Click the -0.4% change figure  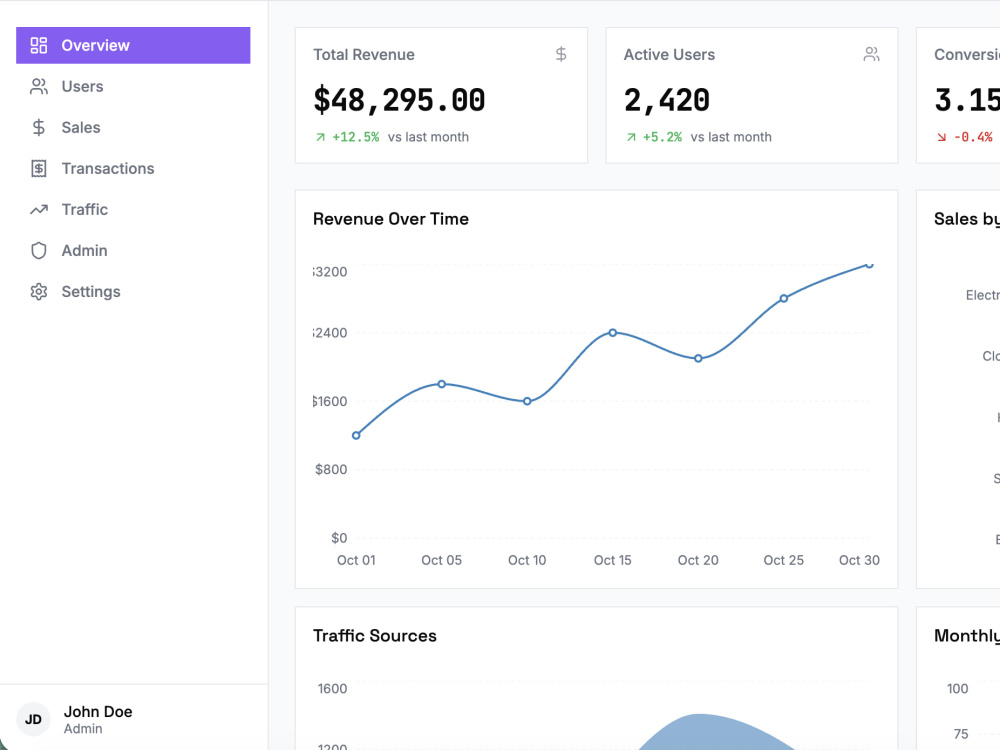(x=973, y=137)
